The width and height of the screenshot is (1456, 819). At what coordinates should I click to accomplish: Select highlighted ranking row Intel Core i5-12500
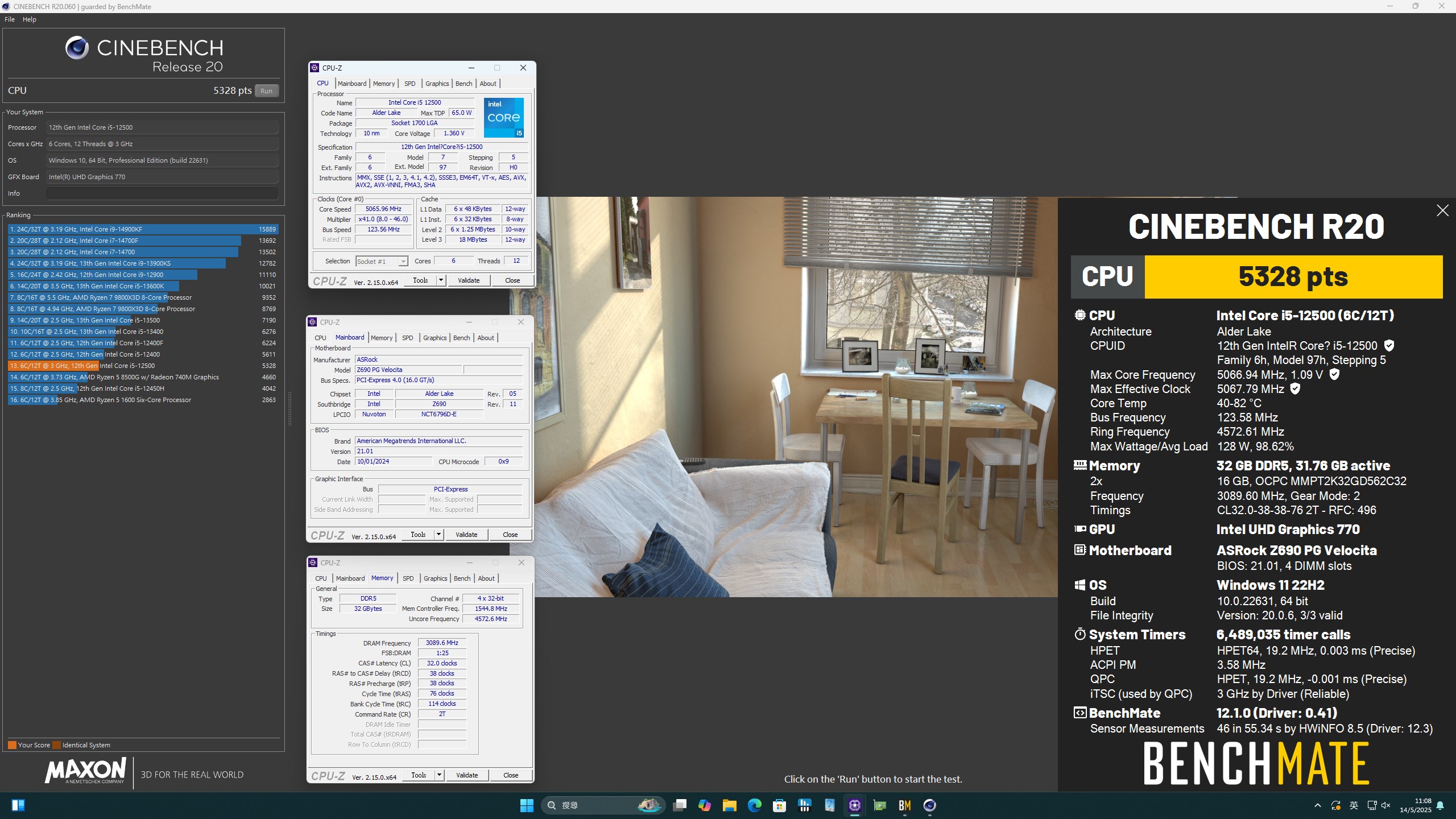click(143, 366)
